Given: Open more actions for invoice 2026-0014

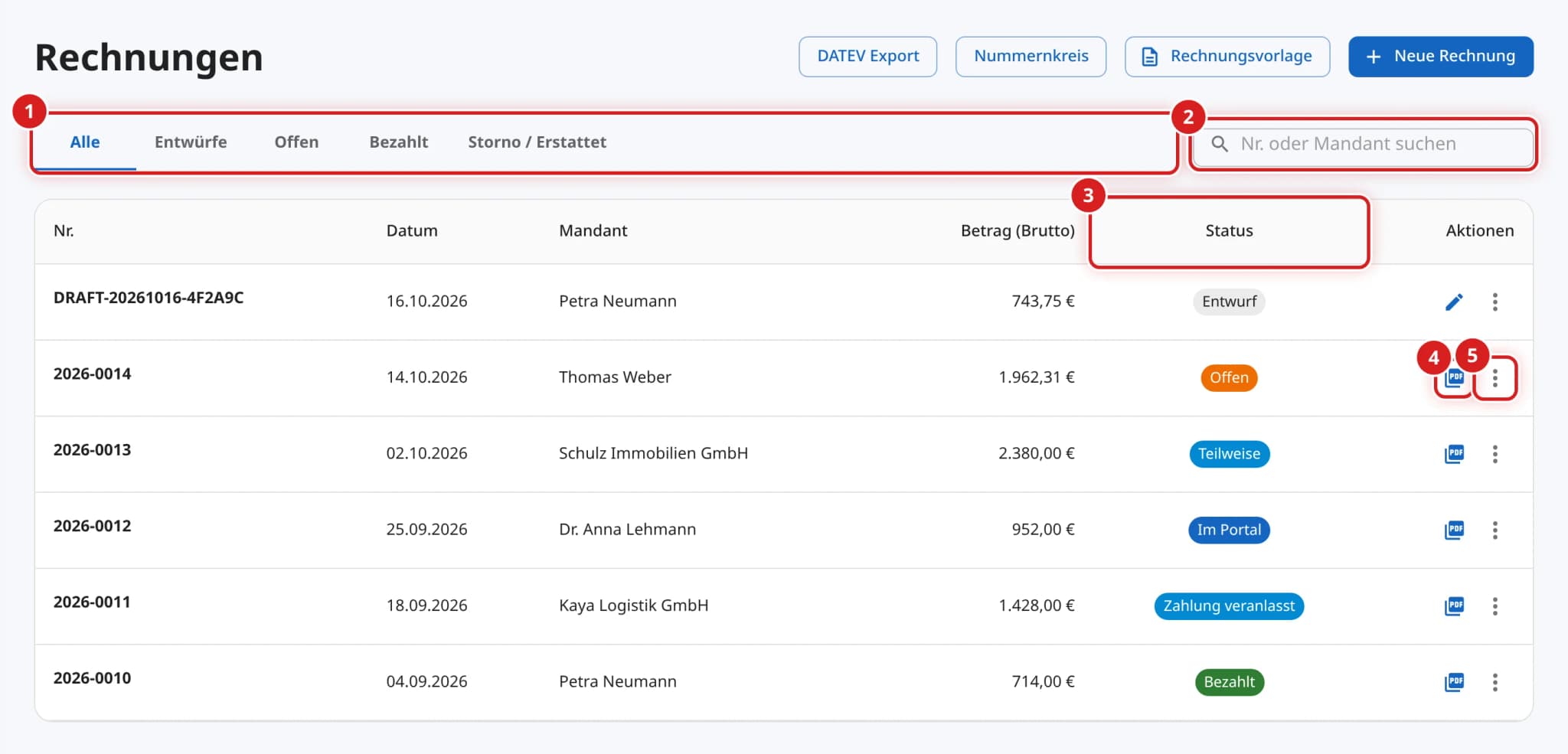Looking at the screenshot, I should click(x=1494, y=377).
